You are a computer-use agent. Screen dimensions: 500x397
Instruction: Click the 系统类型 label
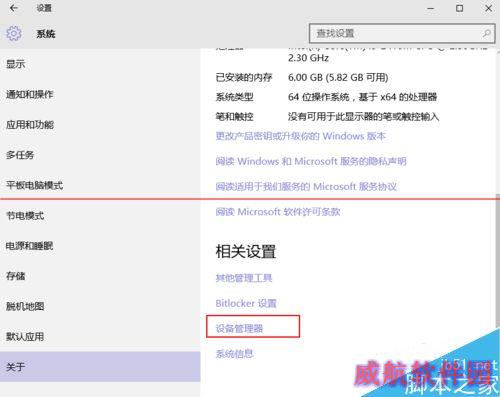click(x=235, y=97)
